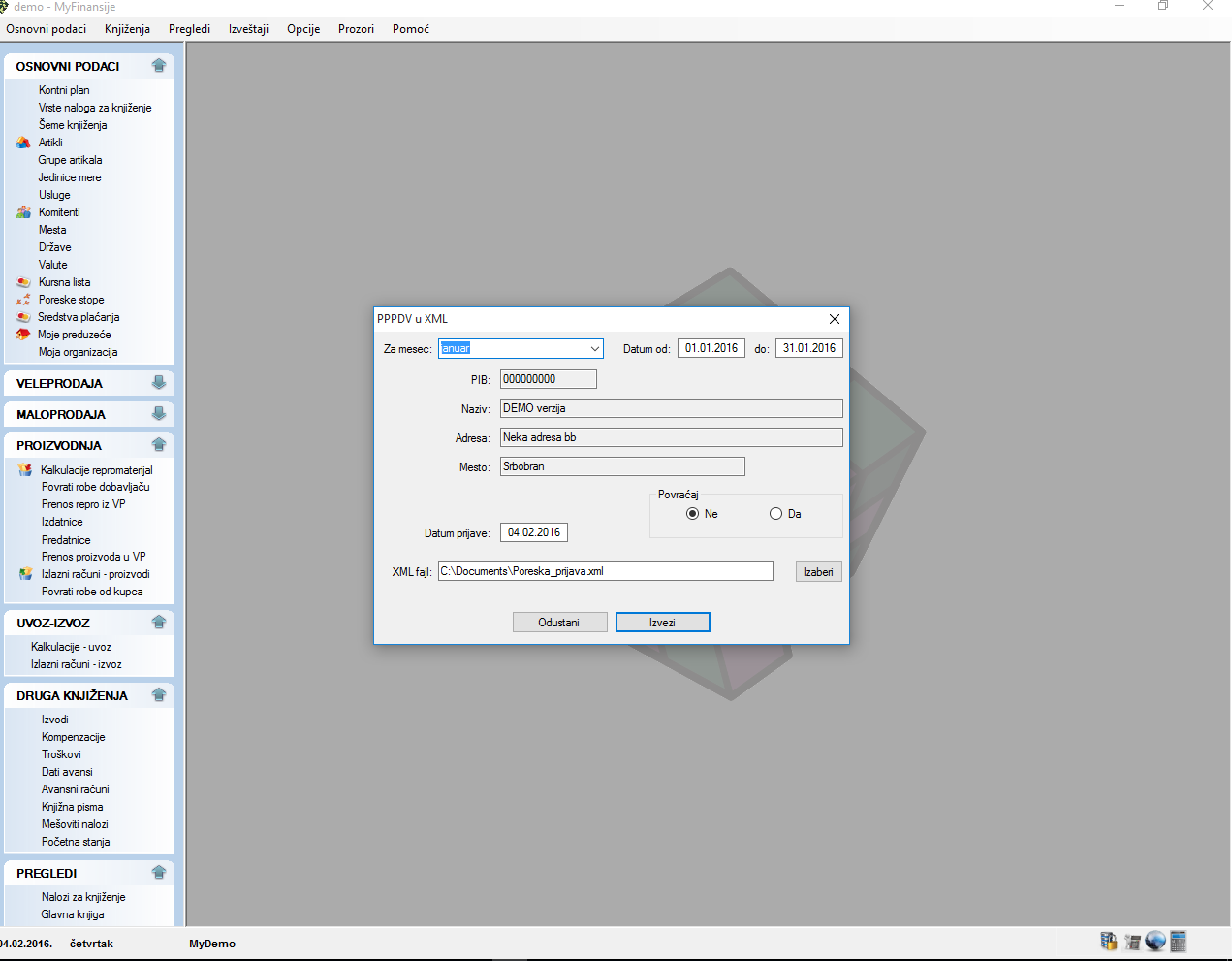Open the Knjiženja menu
Screen dimensions: 1232x961
point(127,29)
